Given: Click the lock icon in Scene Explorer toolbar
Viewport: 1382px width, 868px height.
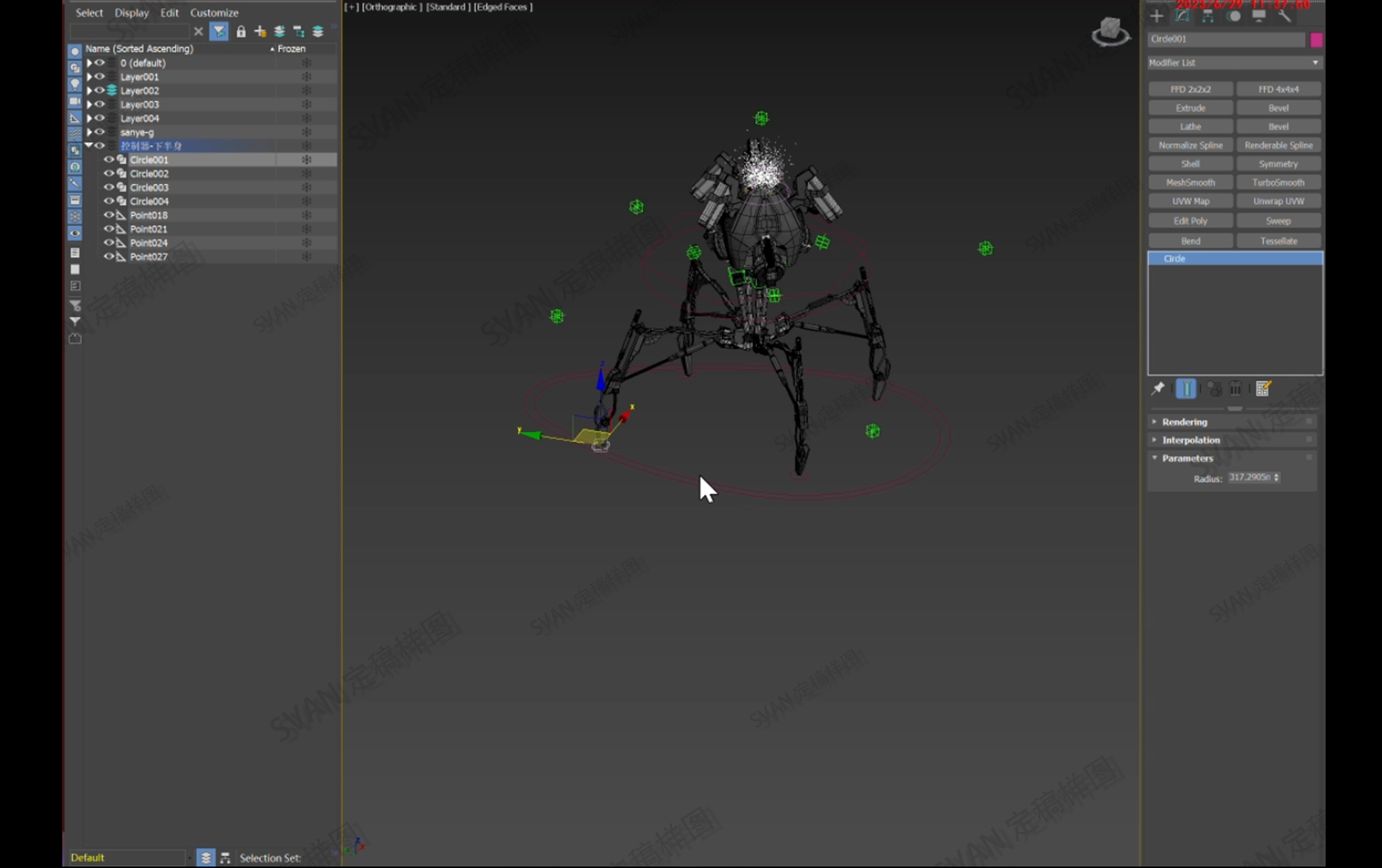Looking at the screenshot, I should point(241,32).
